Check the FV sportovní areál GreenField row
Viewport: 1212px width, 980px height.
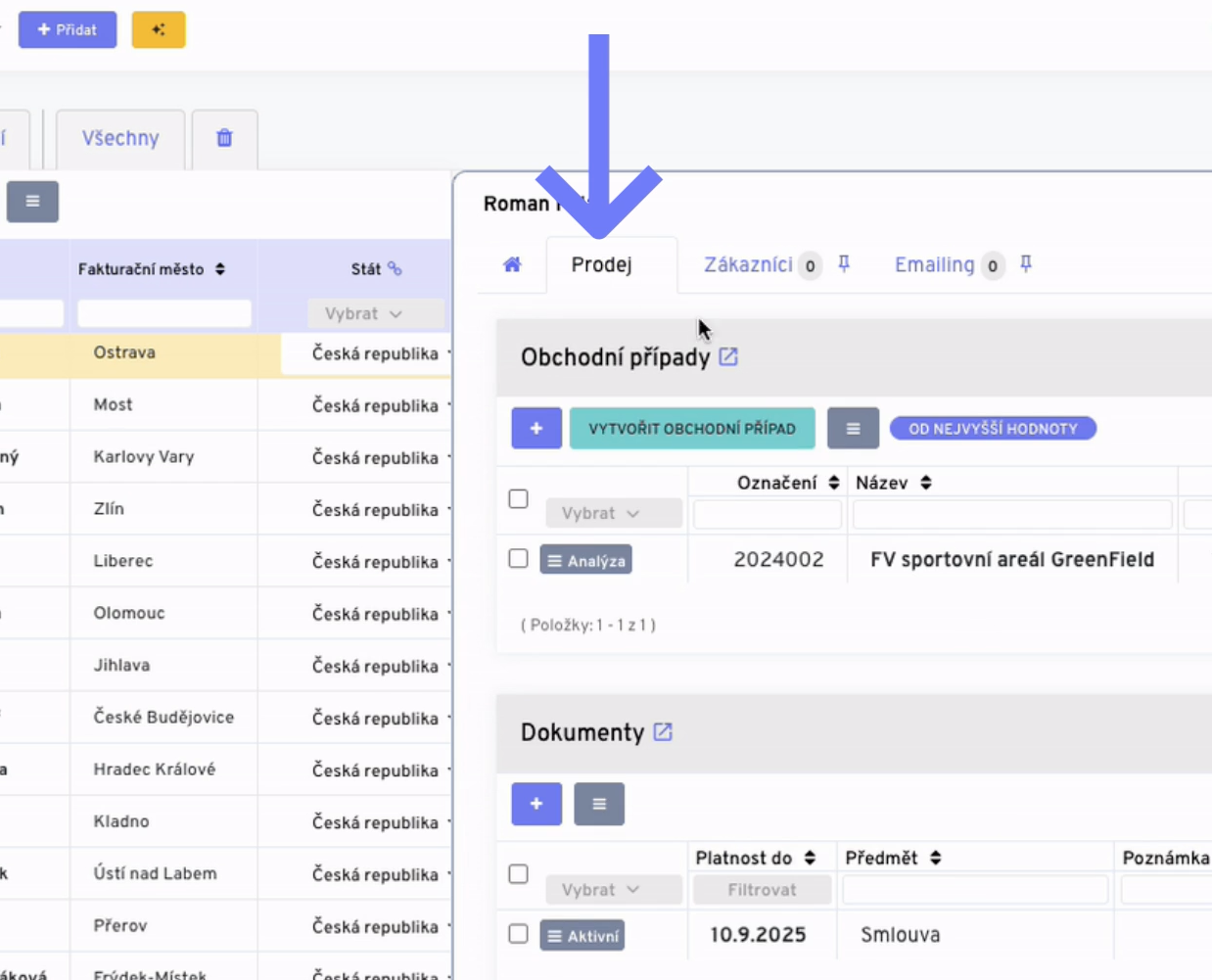tap(519, 559)
